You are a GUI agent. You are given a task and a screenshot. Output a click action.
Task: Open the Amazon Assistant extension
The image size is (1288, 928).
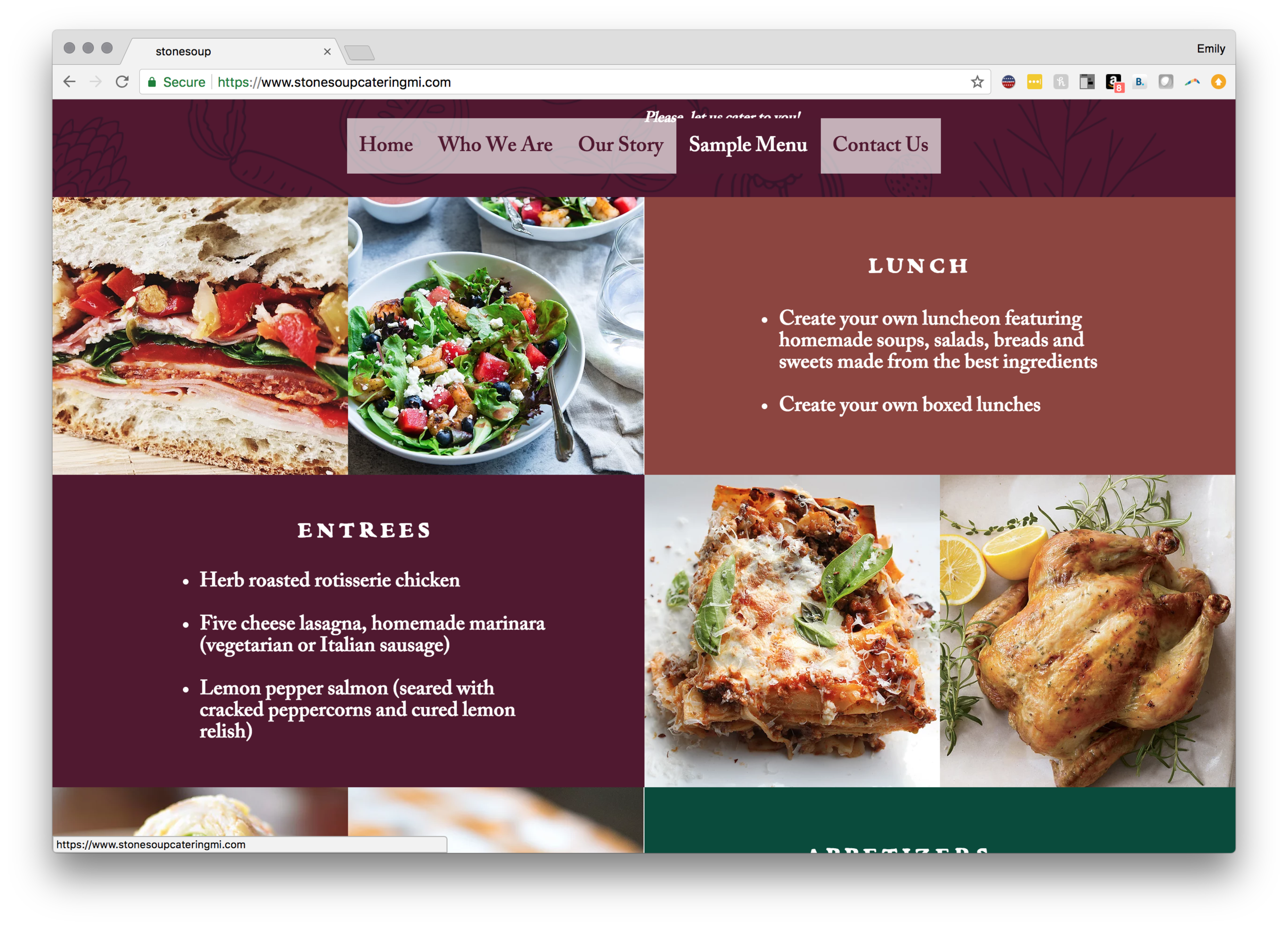(x=1114, y=83)
